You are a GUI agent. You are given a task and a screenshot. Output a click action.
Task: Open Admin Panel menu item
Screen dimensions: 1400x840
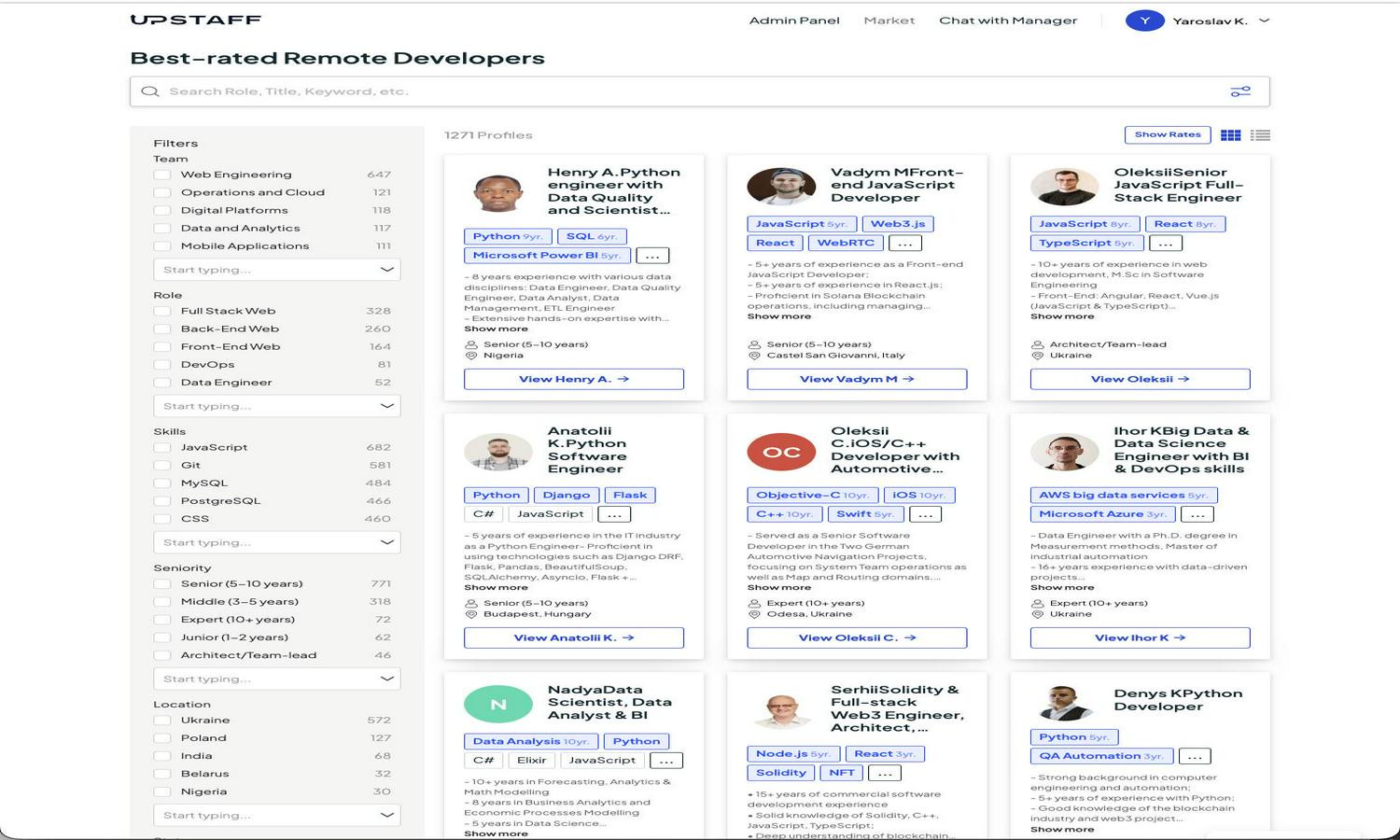pos(794,21)
